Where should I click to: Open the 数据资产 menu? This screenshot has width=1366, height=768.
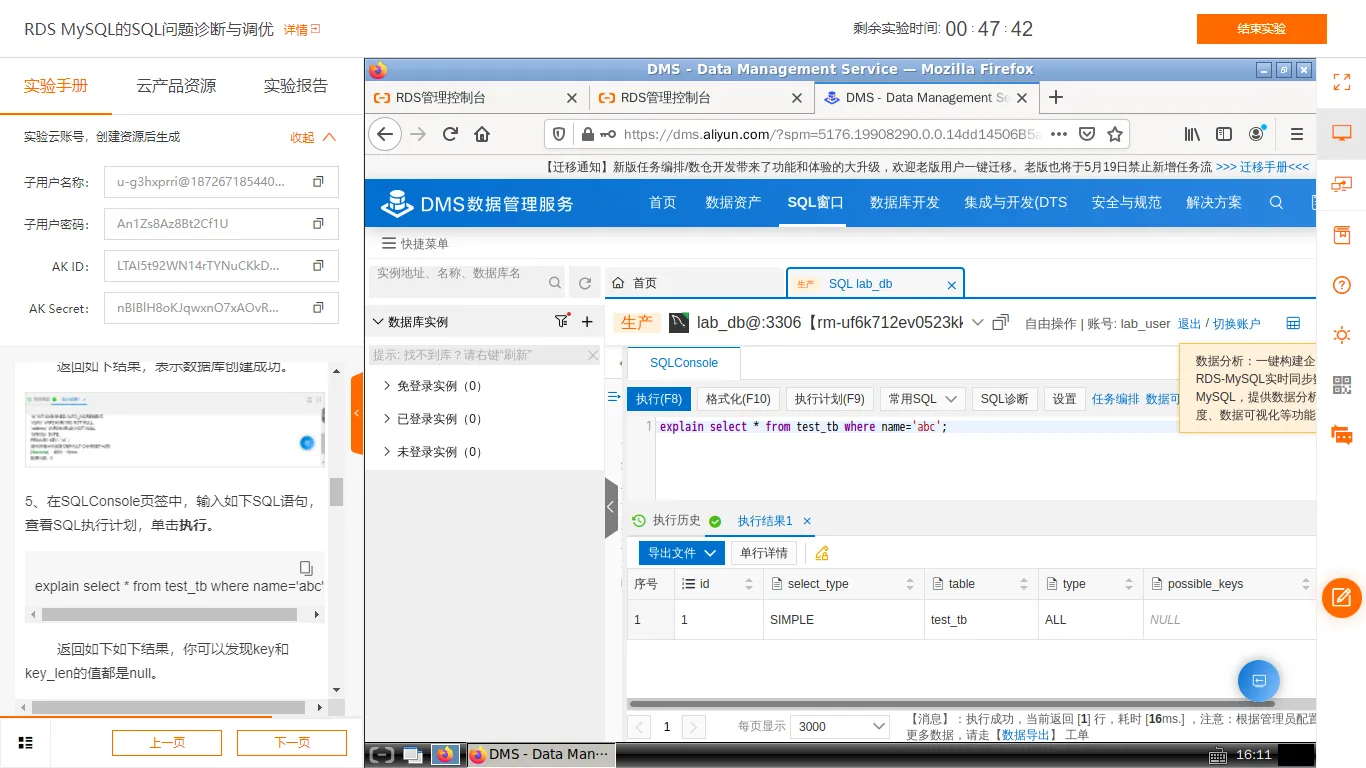[733, 202]
